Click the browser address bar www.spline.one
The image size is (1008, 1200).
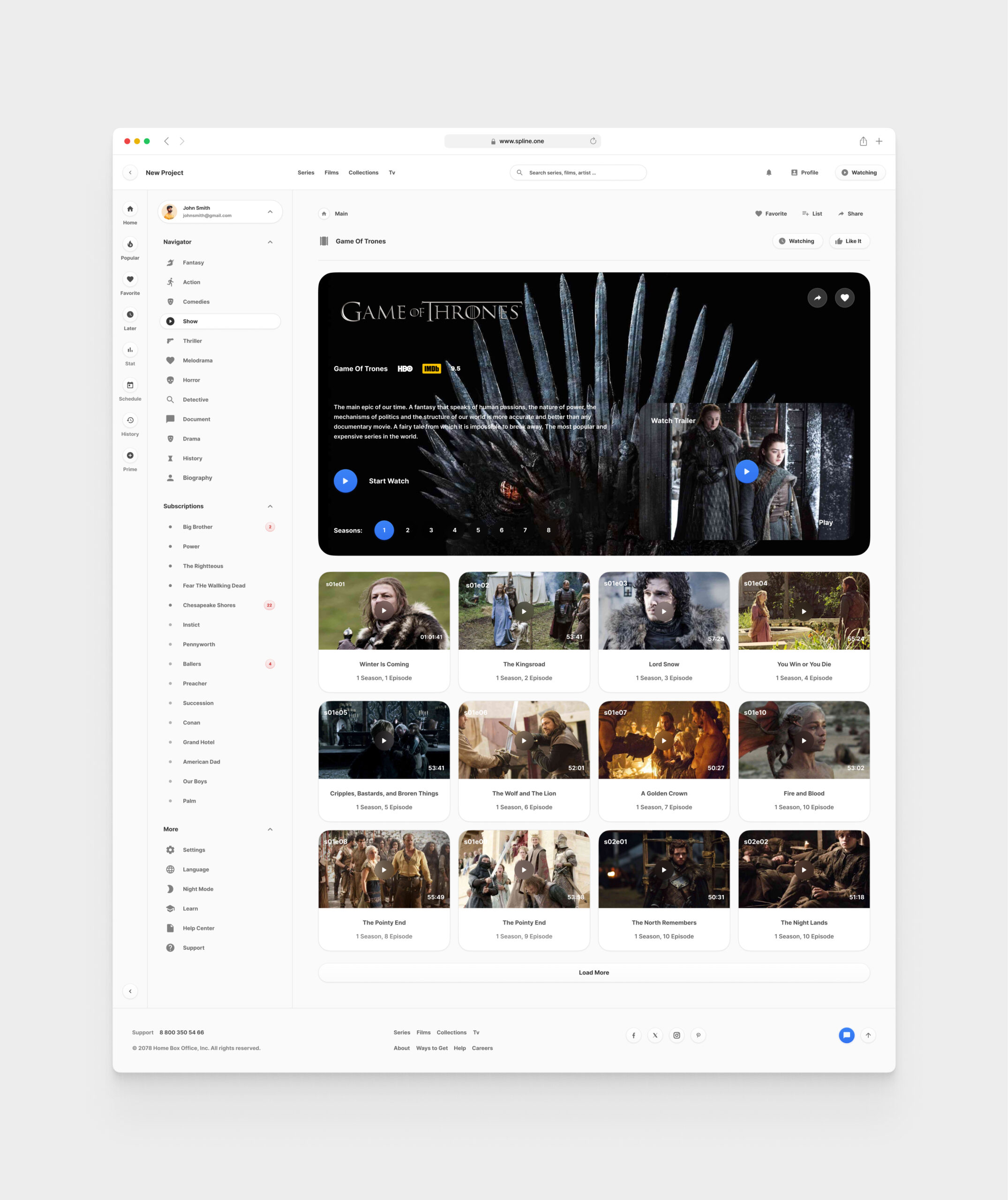pos(522,141)
